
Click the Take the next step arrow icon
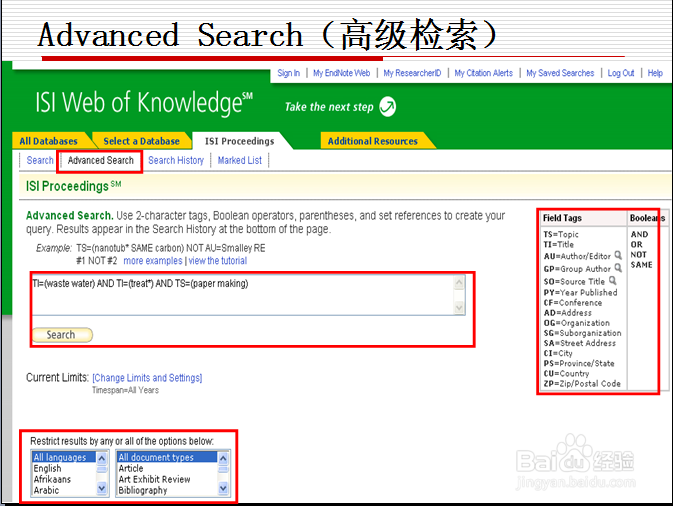tap(388, 106)
